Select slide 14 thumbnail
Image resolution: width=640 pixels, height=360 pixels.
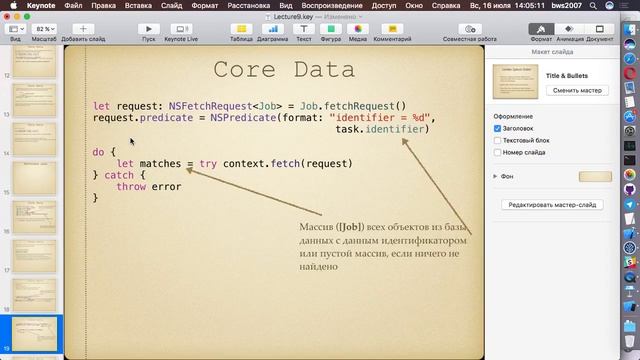click(34, 139)
